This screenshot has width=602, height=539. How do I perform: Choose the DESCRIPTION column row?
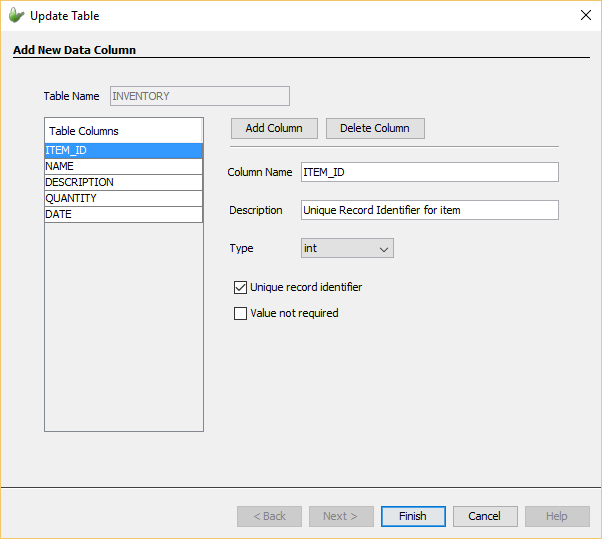(x=123, y=182)
